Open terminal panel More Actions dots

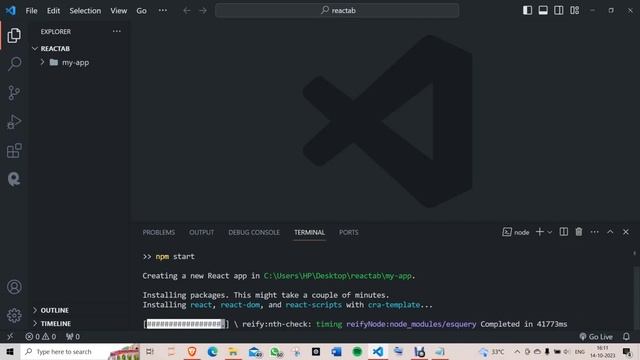point(594,232)
